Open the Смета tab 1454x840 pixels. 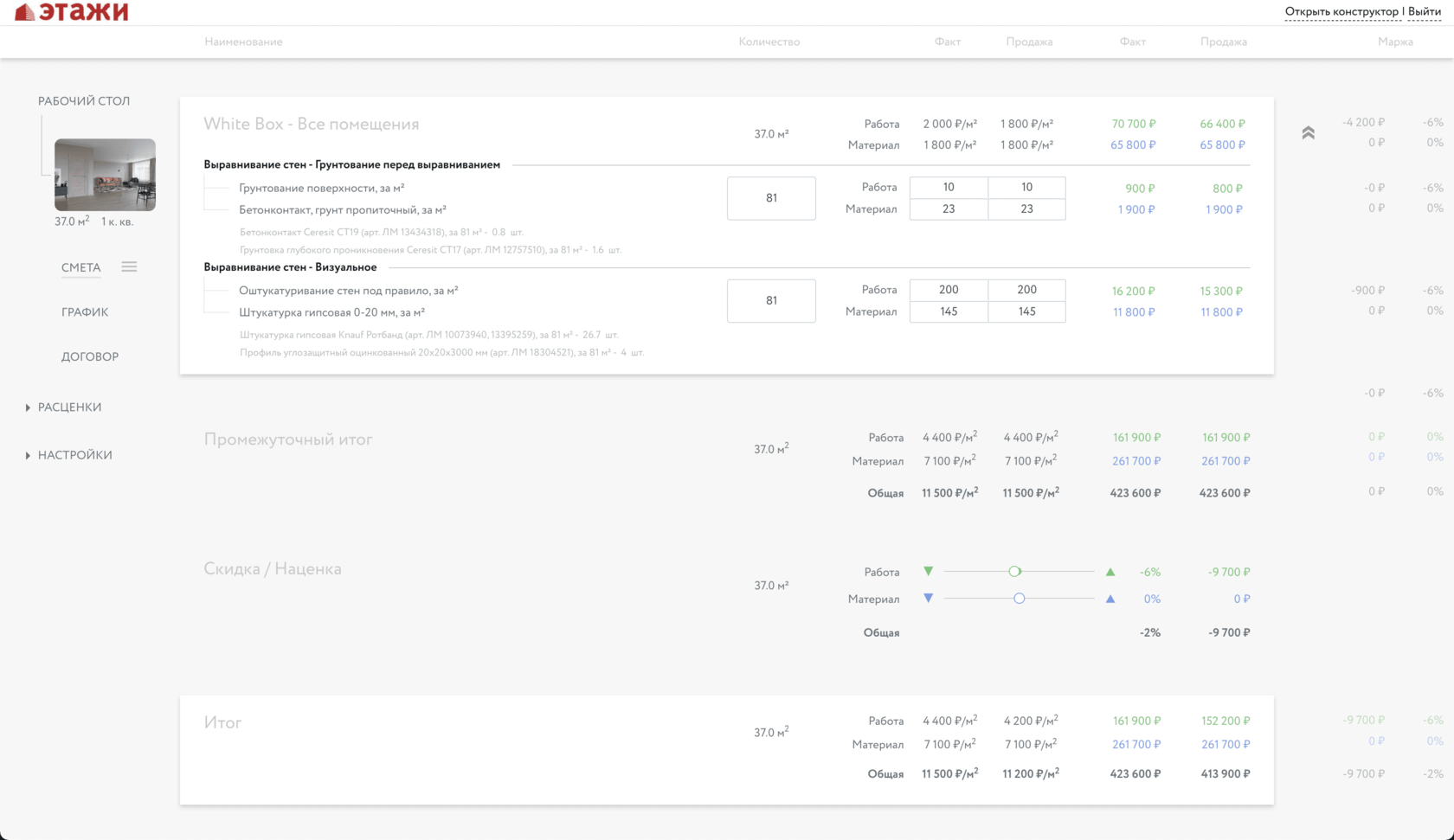81,267
